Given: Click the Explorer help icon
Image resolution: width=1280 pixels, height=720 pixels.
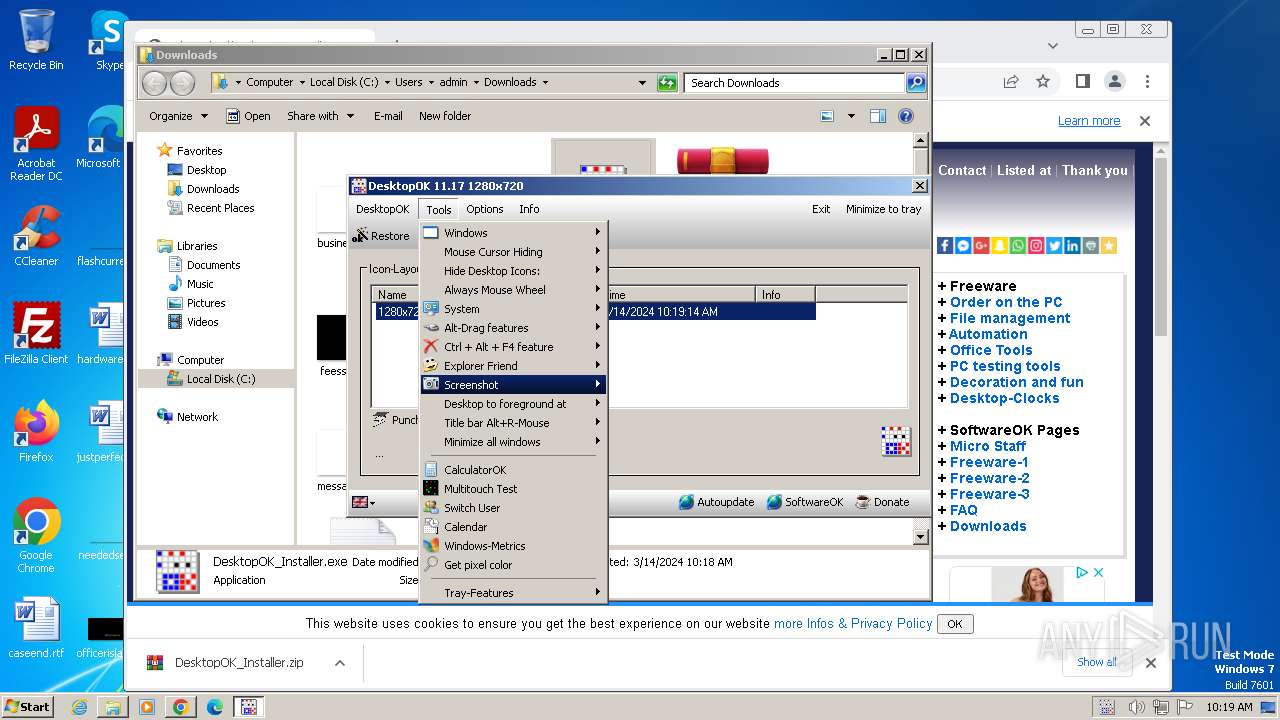Looking at the screenshot, I should pyautogui.click(x=906, y=116).
